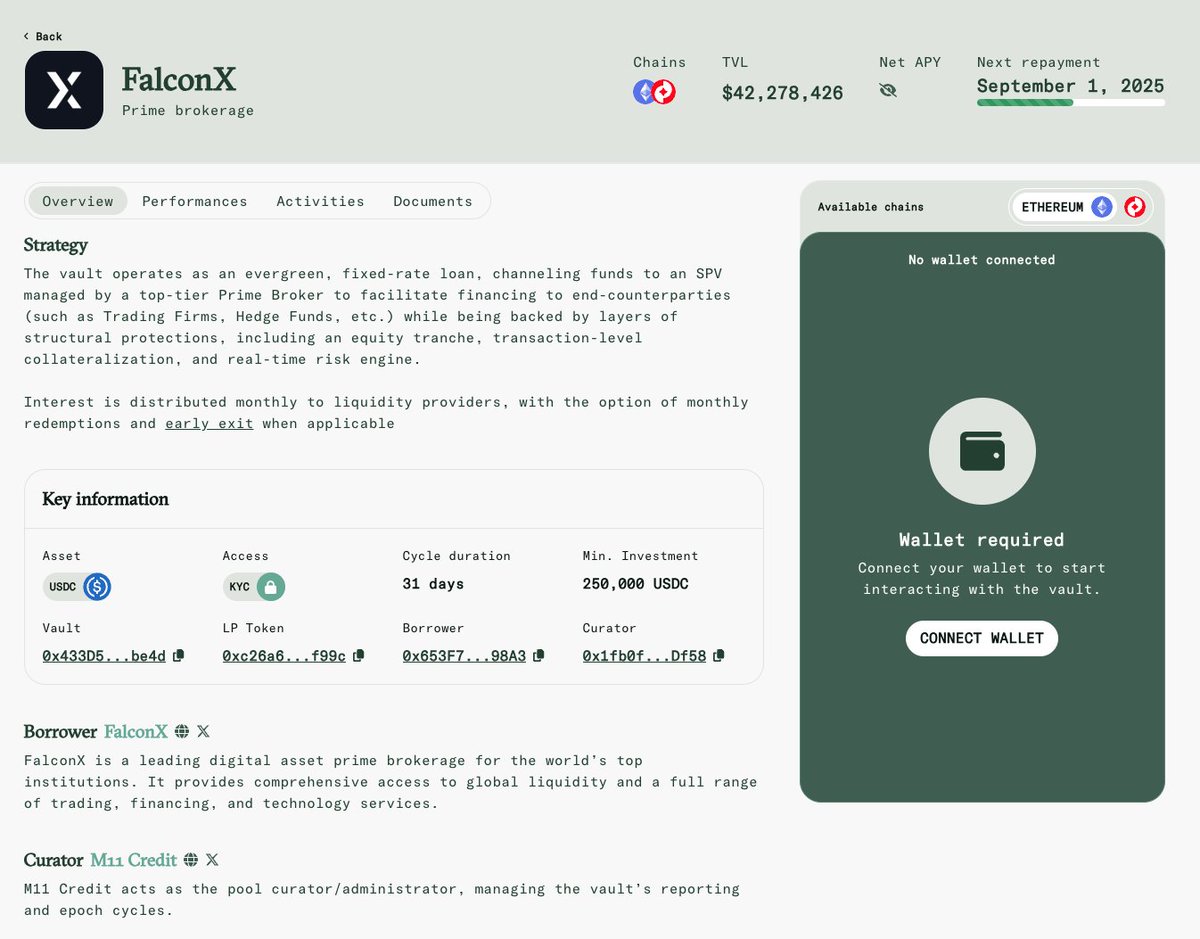Click the FalconX logo icon

click(x=64, y=90)
